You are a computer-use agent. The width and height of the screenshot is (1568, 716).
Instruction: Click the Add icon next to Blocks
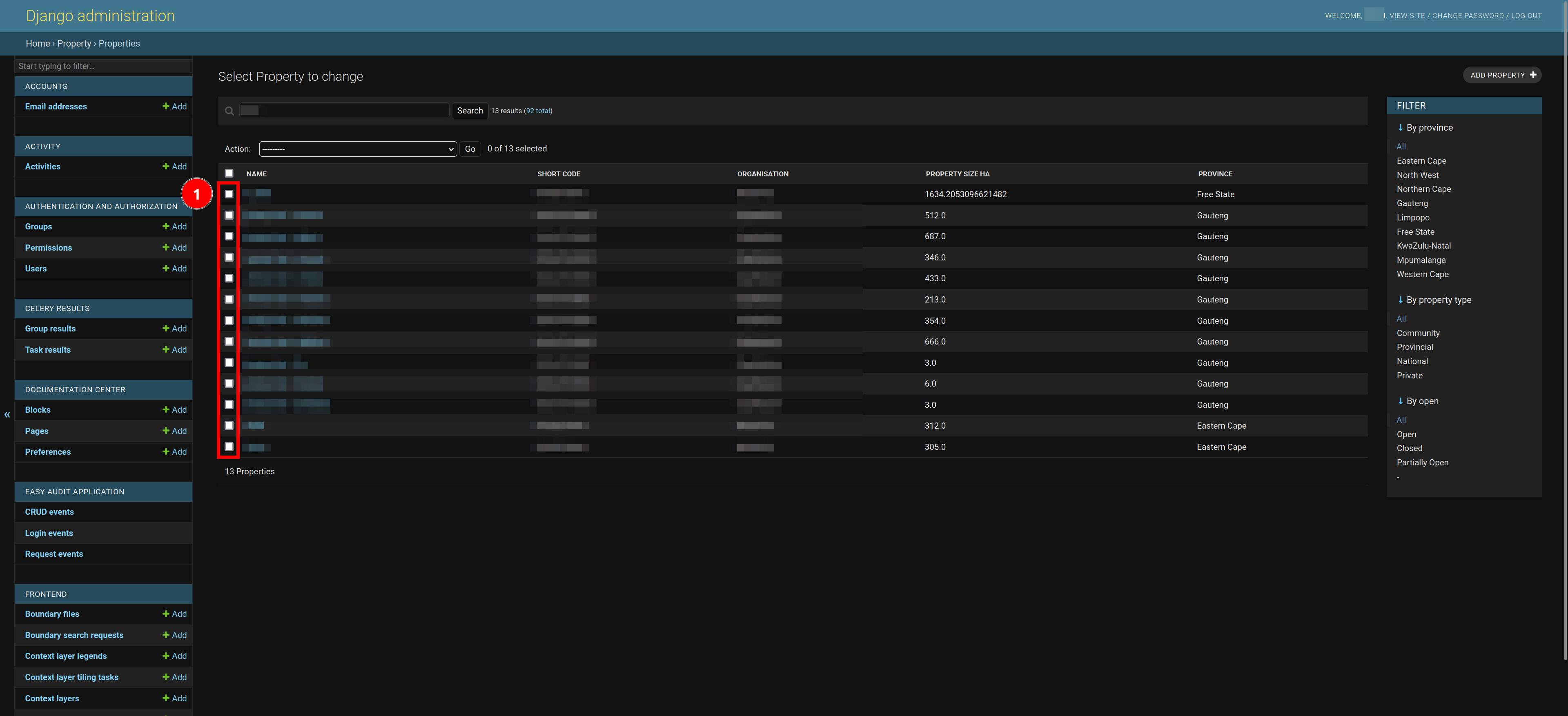pos(165,410)
